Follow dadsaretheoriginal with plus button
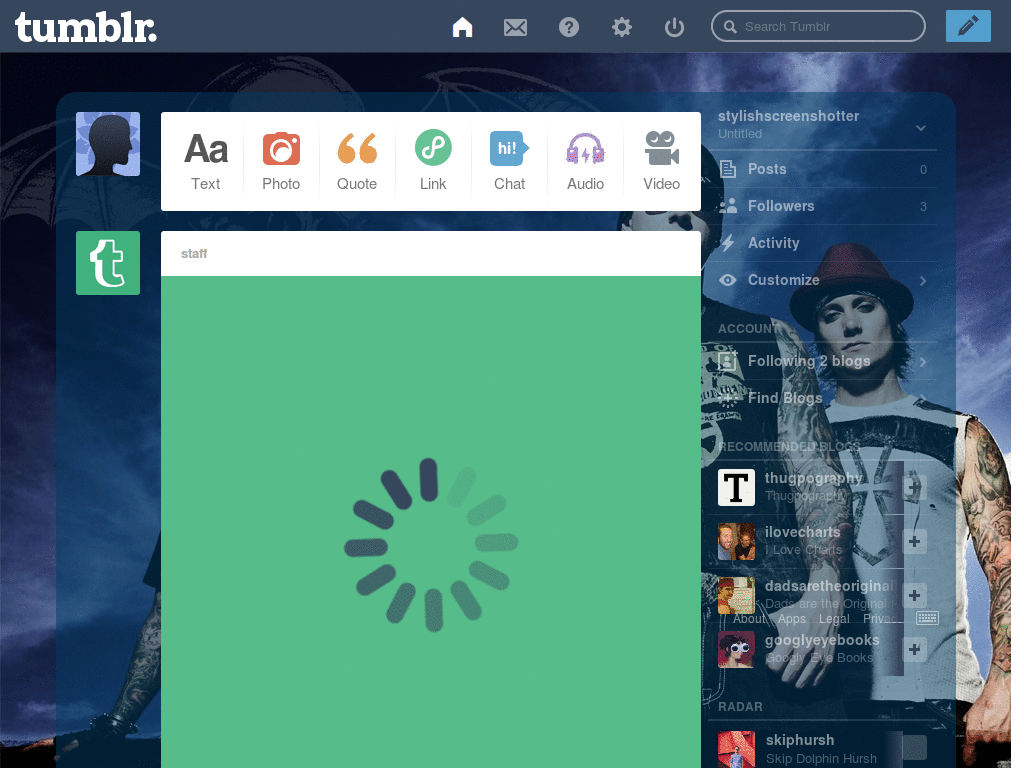Image resolution: width=1024 pixels, height=768 pixels. pos(914,595)
